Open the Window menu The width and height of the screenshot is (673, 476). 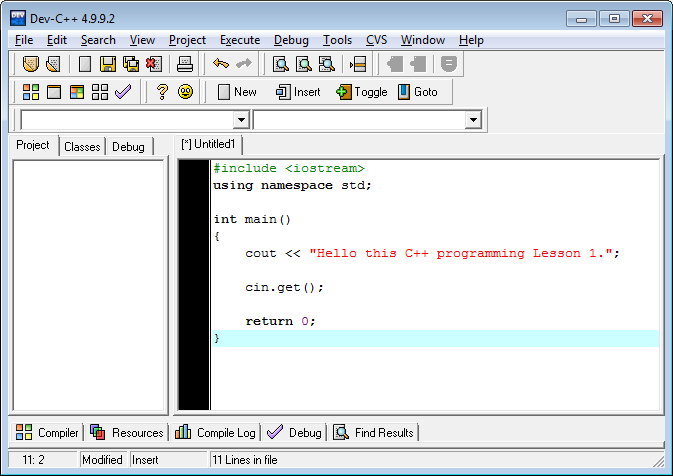423,40
